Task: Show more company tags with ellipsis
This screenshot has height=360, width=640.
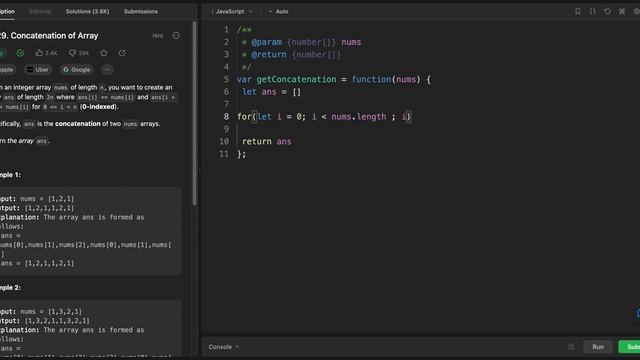Action: (107, 69)
